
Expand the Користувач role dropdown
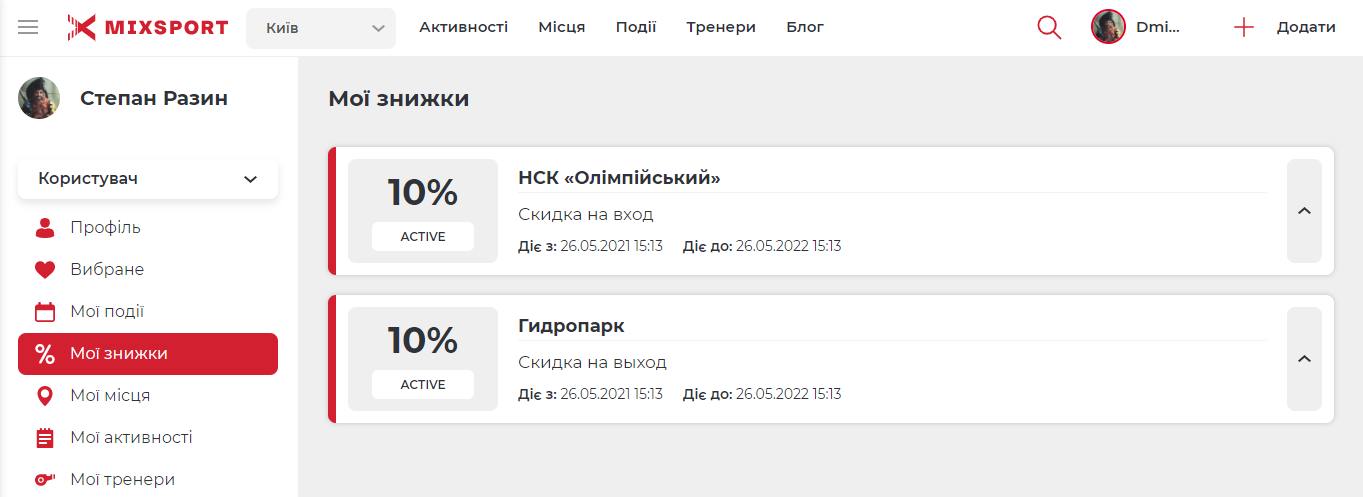(148, 179)
